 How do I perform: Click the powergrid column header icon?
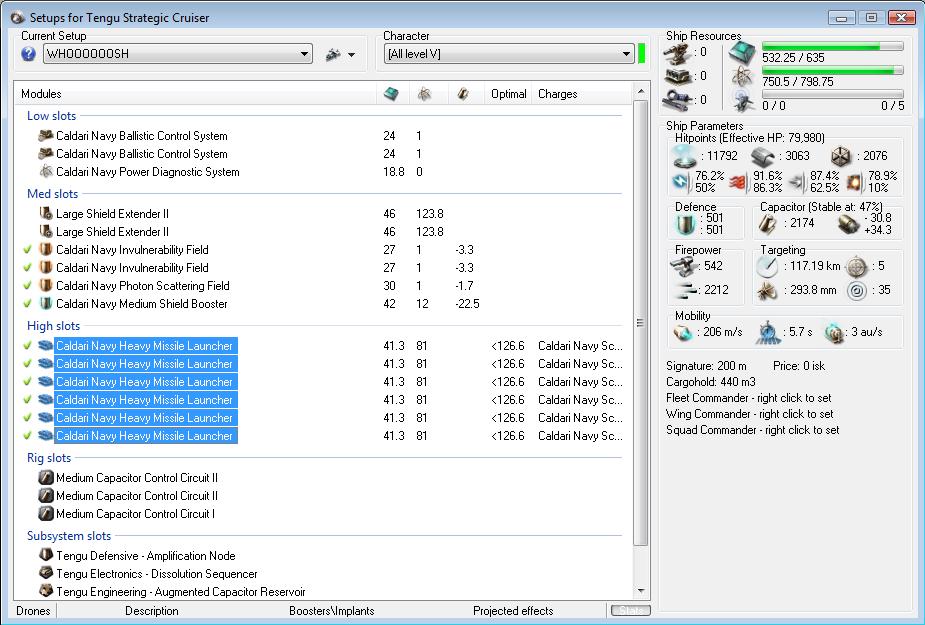(x=424, y=94)
